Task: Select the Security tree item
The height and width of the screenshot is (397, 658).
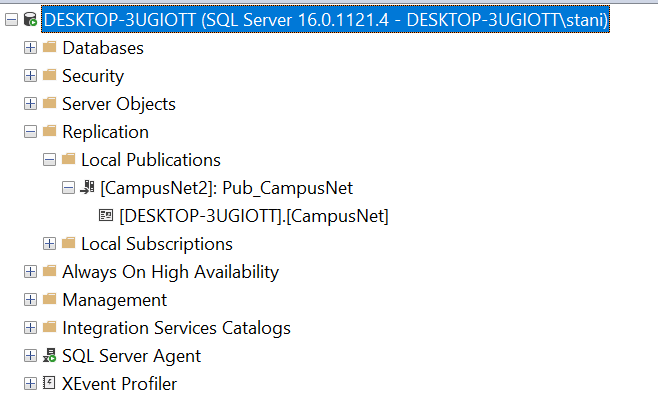Action: click(x=93, y=76)
